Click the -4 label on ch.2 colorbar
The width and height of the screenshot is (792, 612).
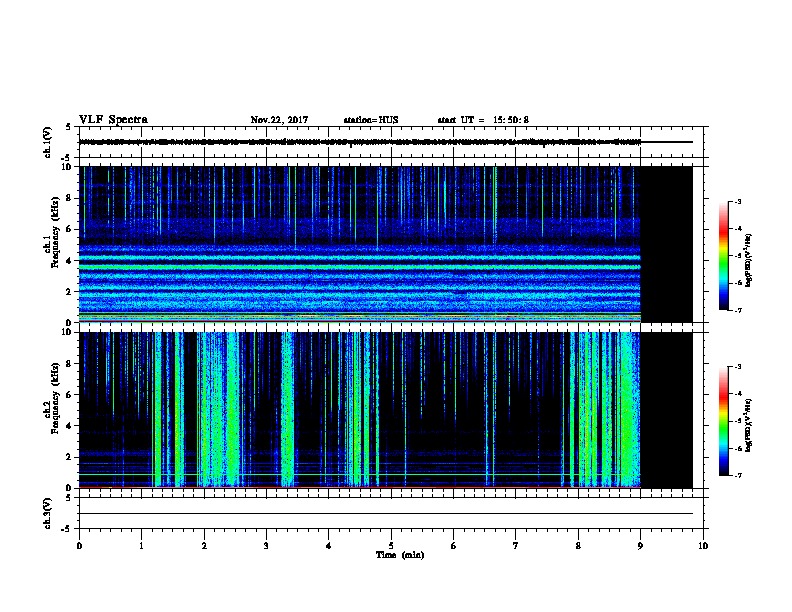[738, 394]
